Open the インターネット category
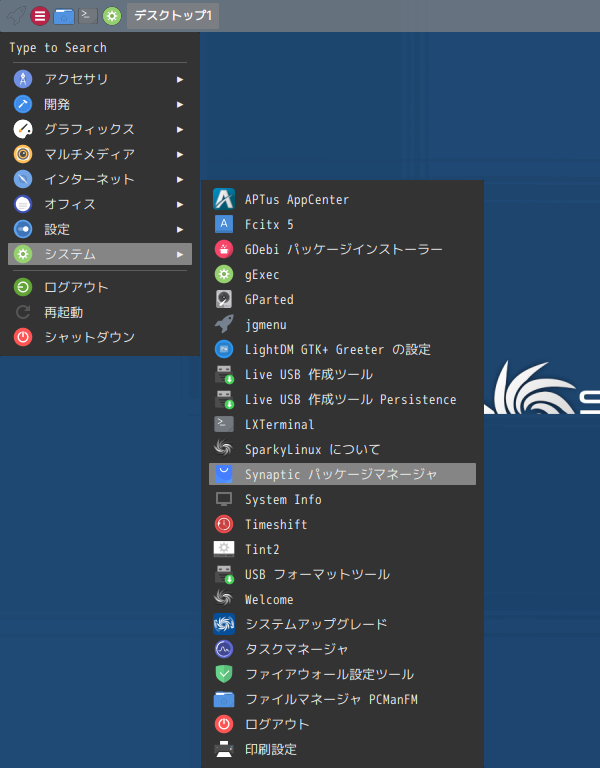This screenshot has width=600, height=768. [x=100, y=179]
